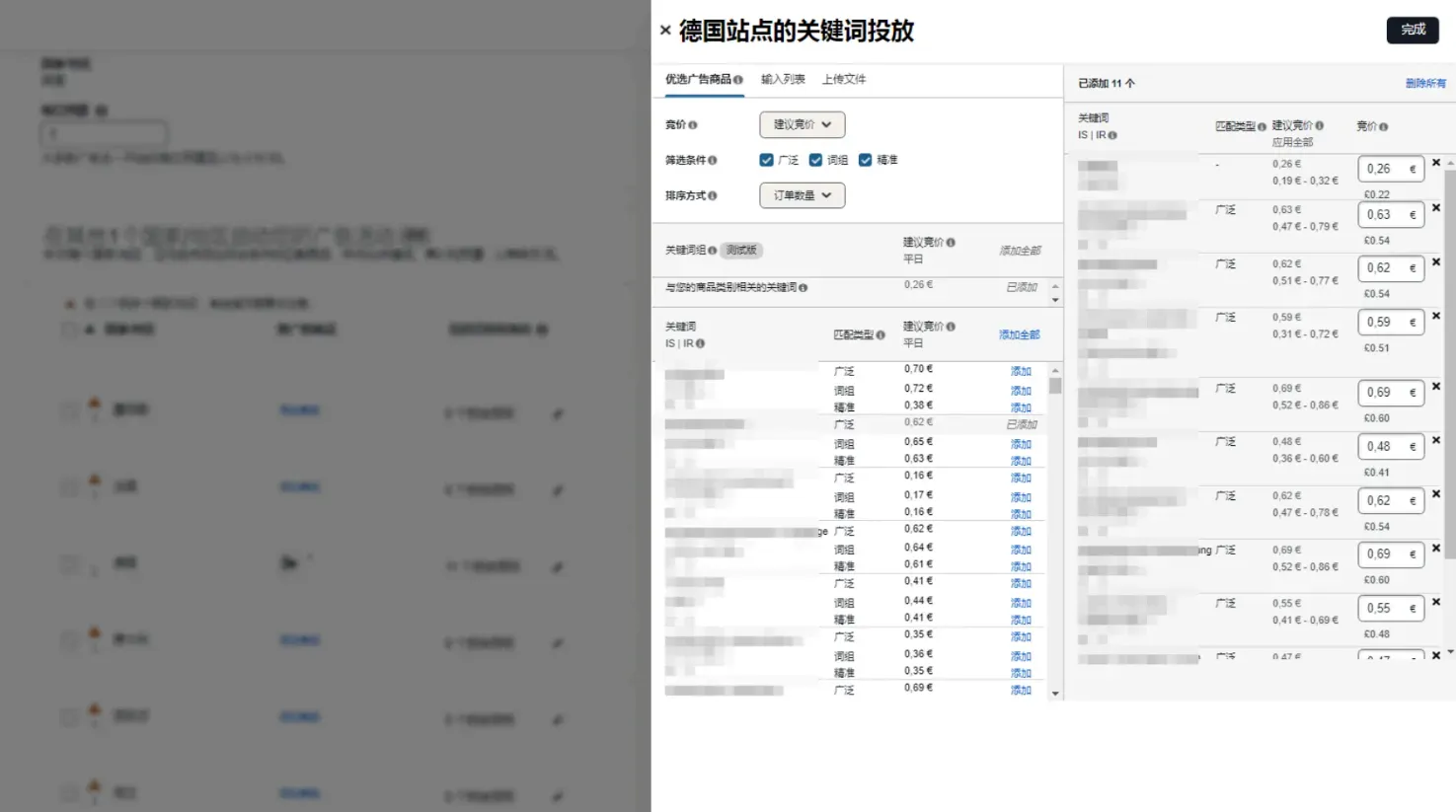This screenshot has height=812, width=1456.
Task: Click the info icon next to 关键词组
Action: pyautogui.click(x=713, y=251)
